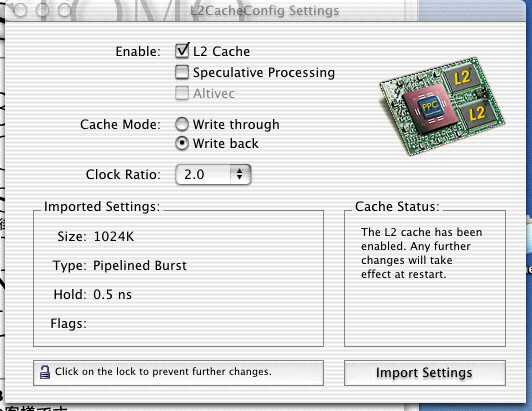Click the L2CacheConfig Settings title bar
This screenshot has height=411, width=532.
pos(265,11)
